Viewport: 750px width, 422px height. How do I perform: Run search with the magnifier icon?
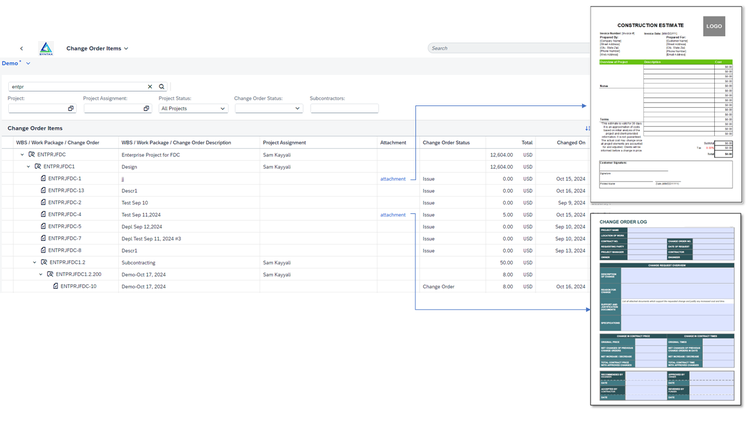tap(162, 87)
